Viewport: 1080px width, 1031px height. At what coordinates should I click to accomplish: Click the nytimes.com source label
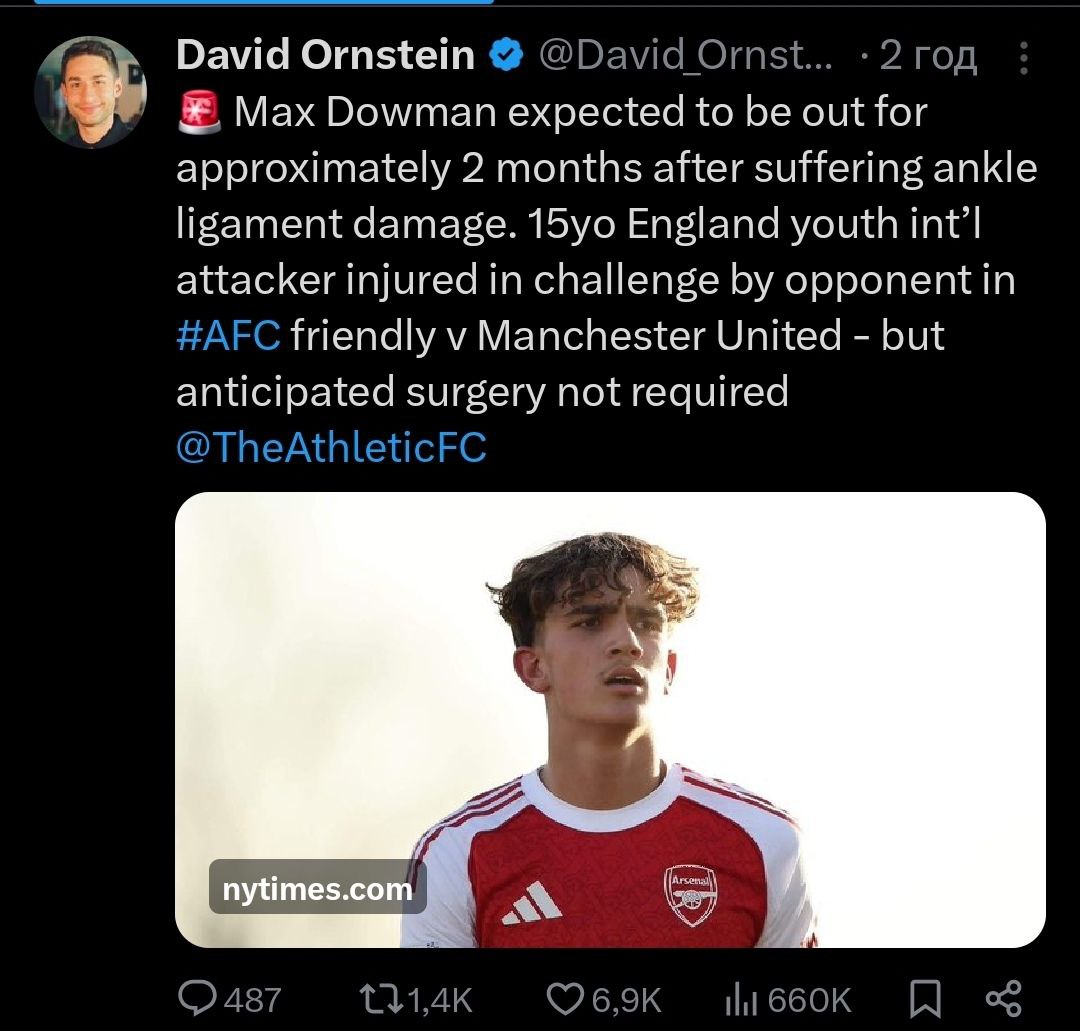tap(317, 887)
